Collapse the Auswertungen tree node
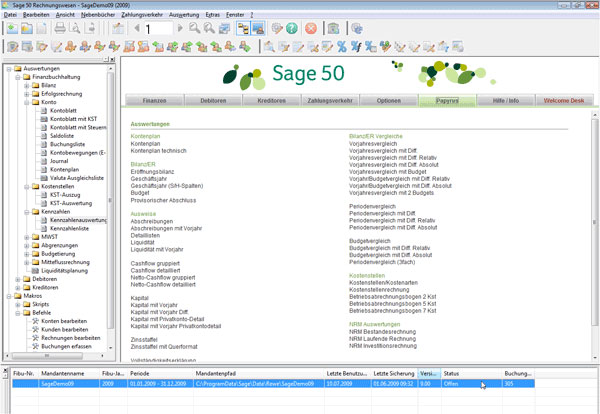Viewport: 600px width, 414px height. [x=9, y=69]
